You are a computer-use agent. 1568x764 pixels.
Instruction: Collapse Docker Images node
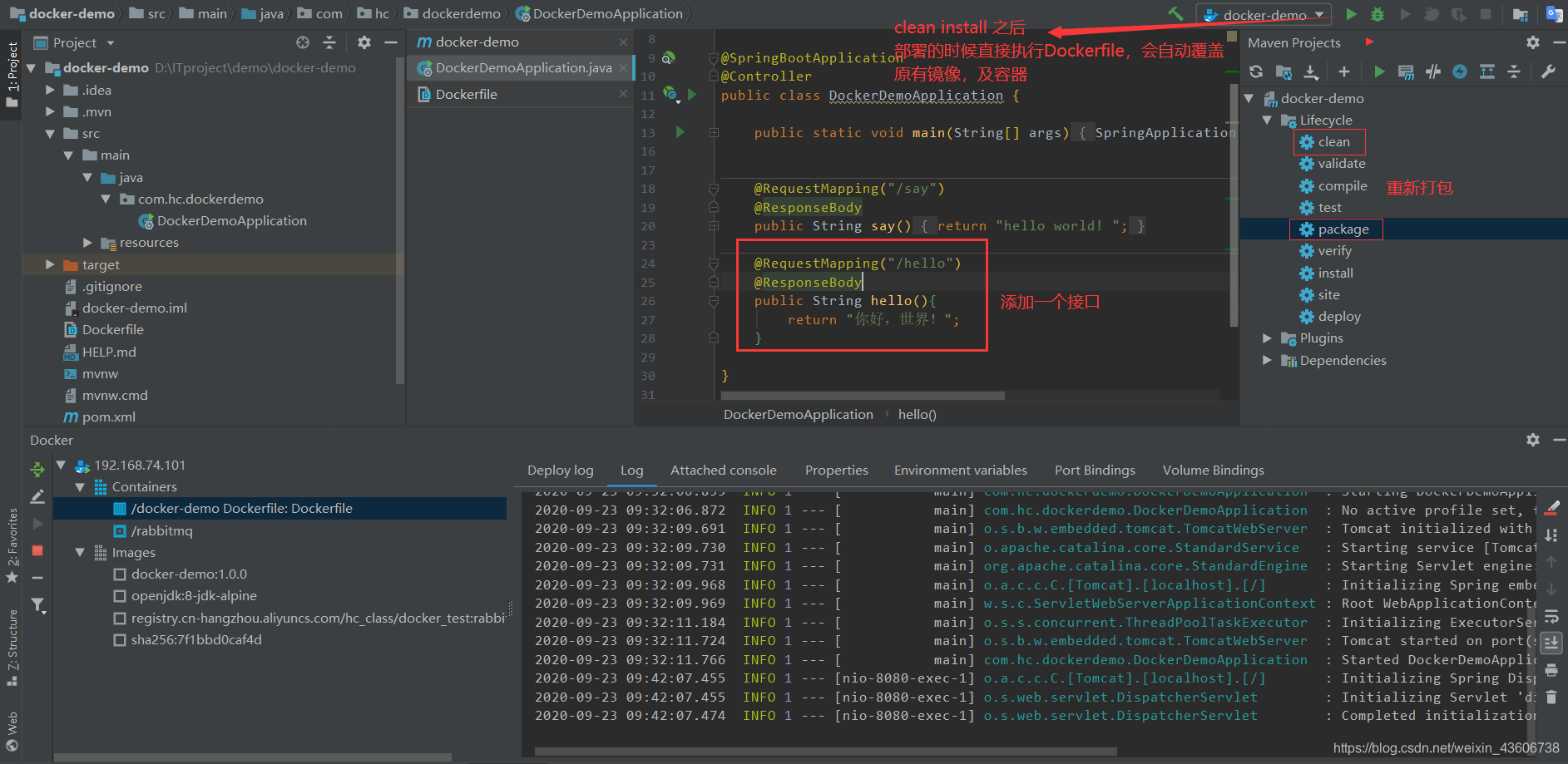(80, 553)
